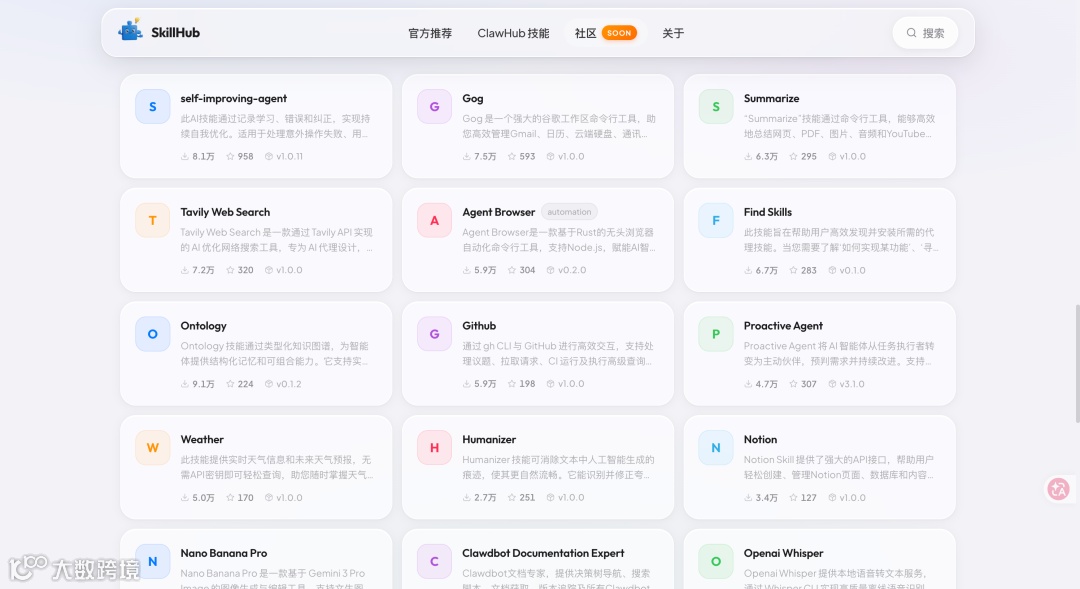1080x589 pixels.
Task: Click the green O avatar of Openai Whisper
Action: tap(716, 561)
